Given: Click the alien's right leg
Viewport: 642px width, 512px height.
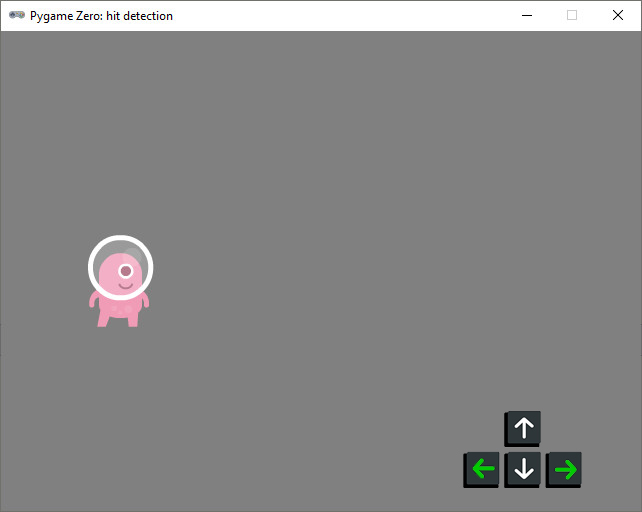Looking at the screenshot, I should [132, 319].
